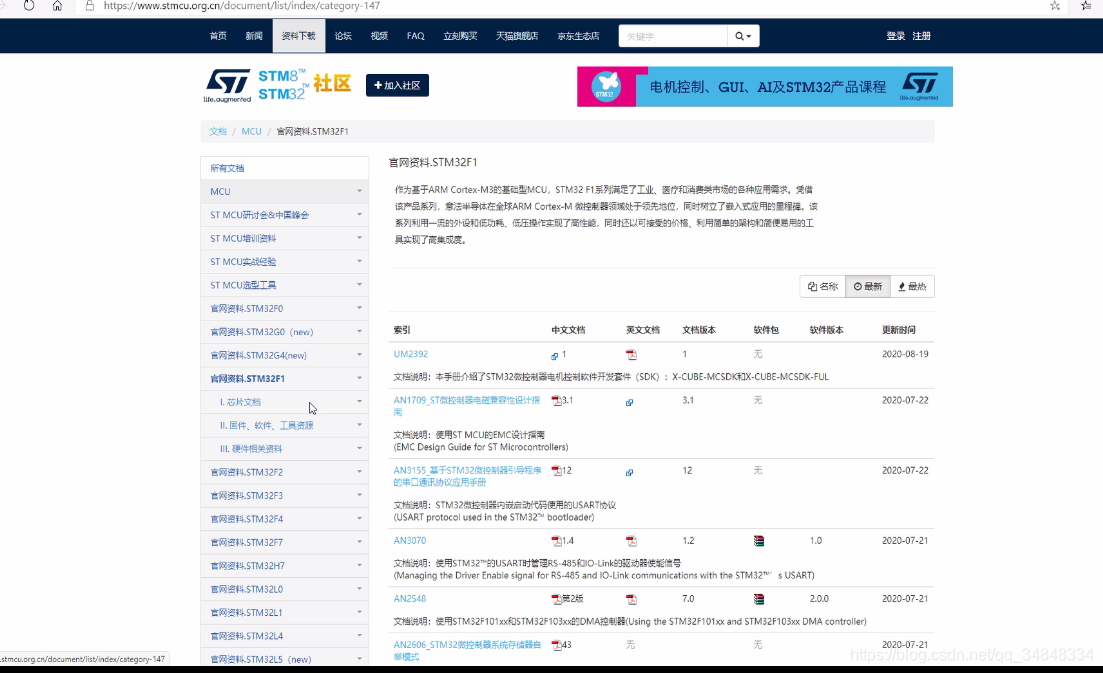Screen dimensions: 1103x673
Task: Sort documents by hottest (最热)
Action: click(912, 286)
